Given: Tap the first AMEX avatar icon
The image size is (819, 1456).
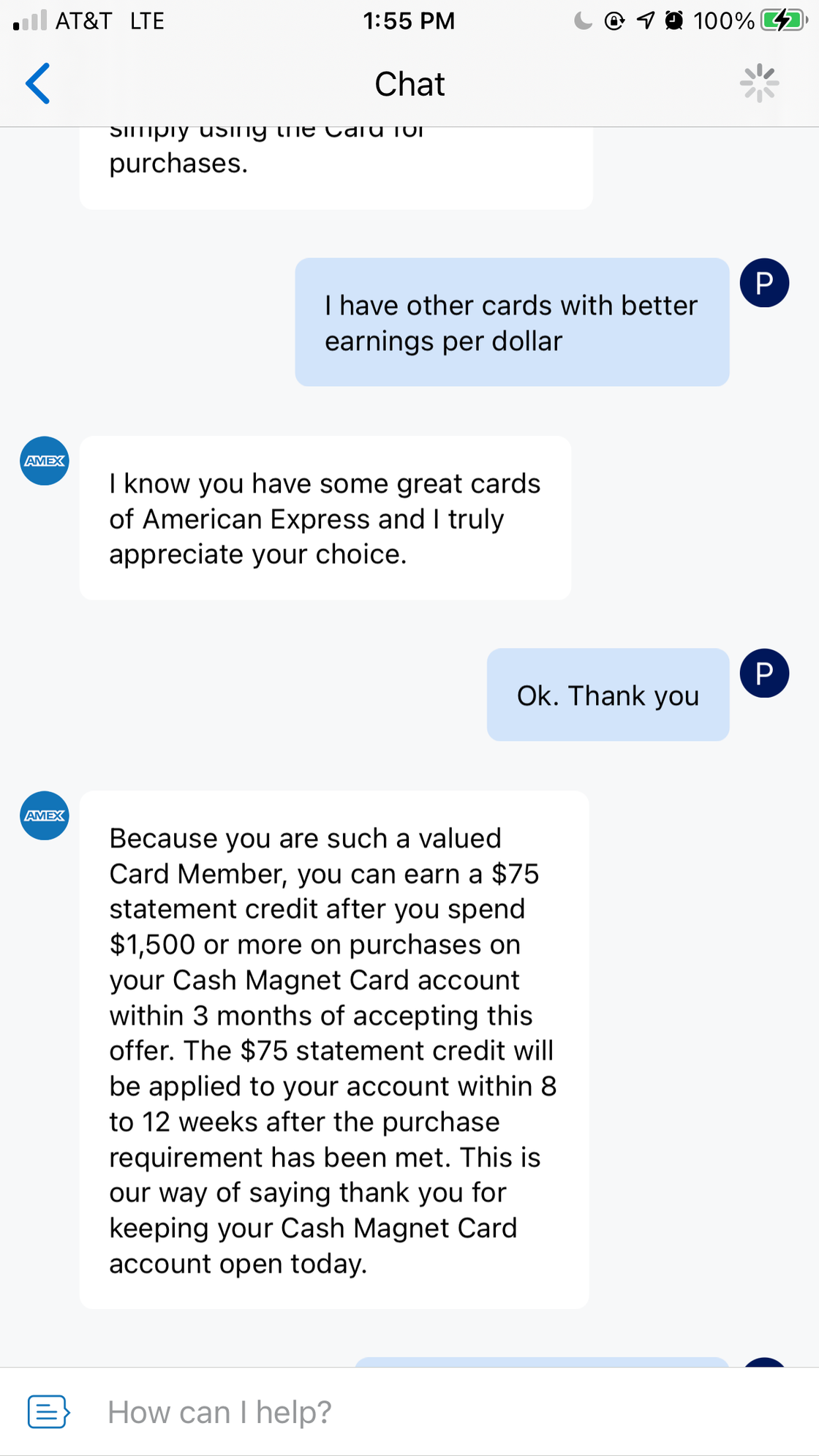Looking at the screenshot, I should (45, 461).
